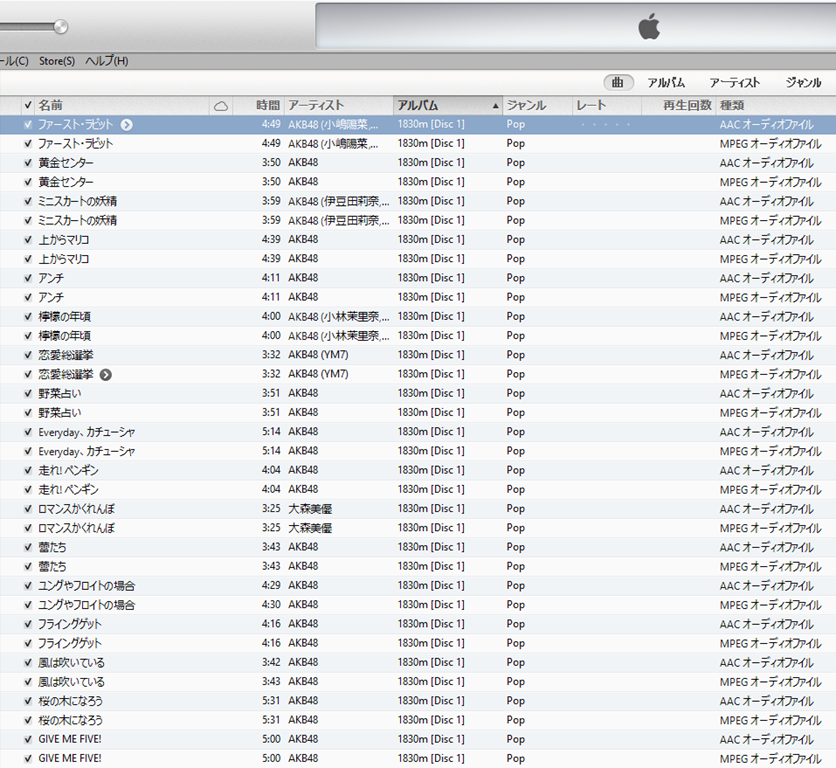
Task: Click the 4:30 time of ユングやフロイトの場合
Action: point(271,605)
